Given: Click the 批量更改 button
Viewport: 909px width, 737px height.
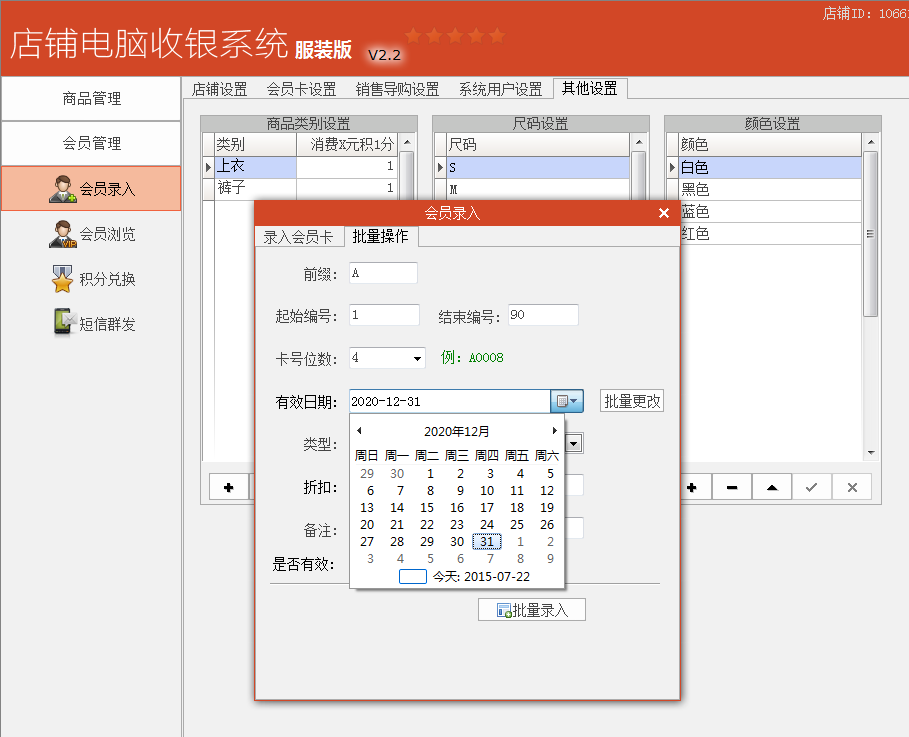Looking at the screenshot, I should pos(632,401).
